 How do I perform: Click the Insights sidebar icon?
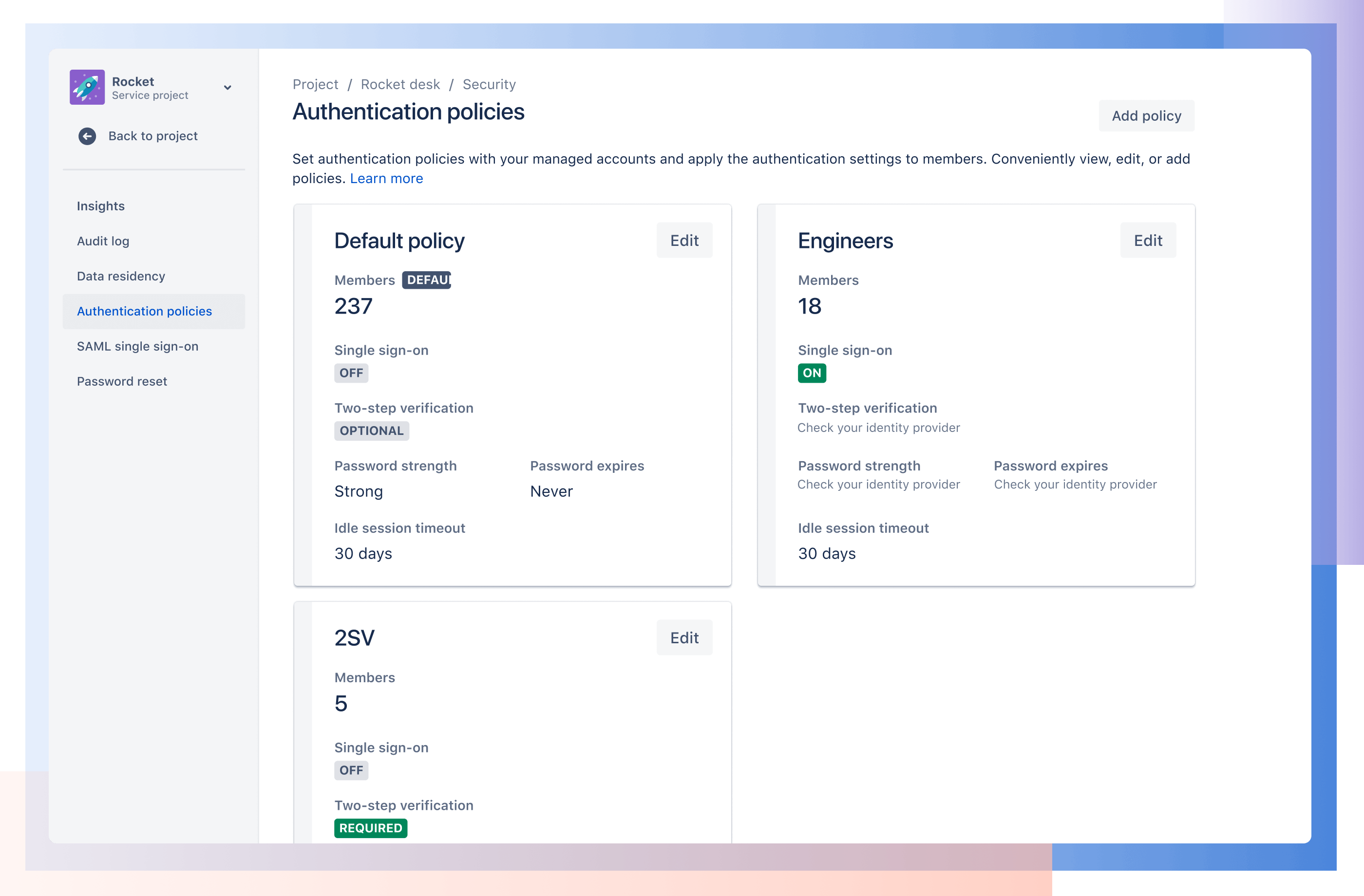(x=100, y=205)
